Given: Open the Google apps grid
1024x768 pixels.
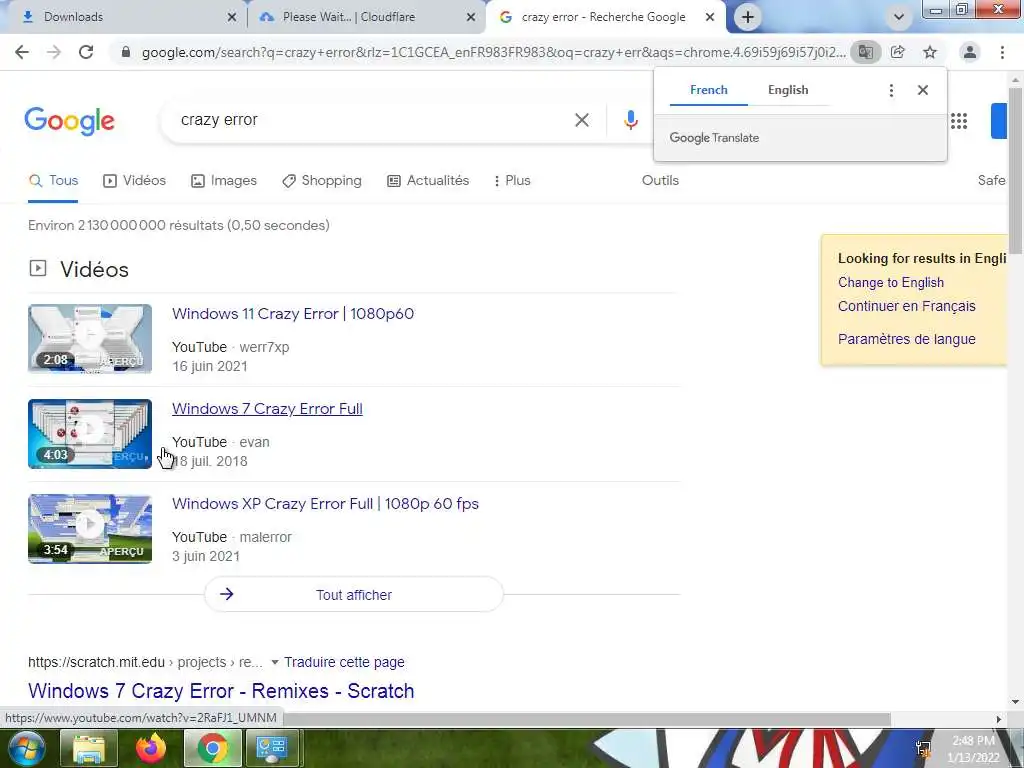Looking at the screenshot, I should 959,121.
